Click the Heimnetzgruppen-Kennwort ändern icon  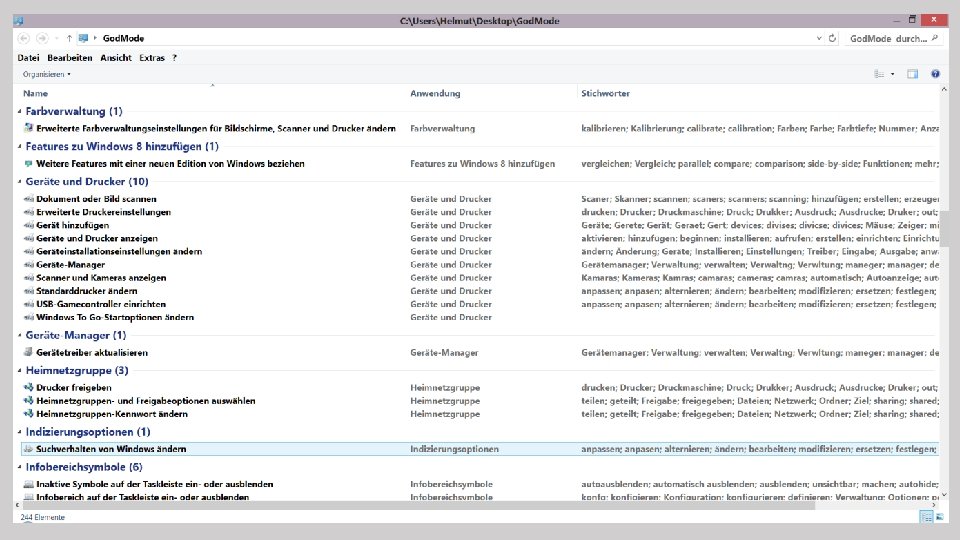28,413
